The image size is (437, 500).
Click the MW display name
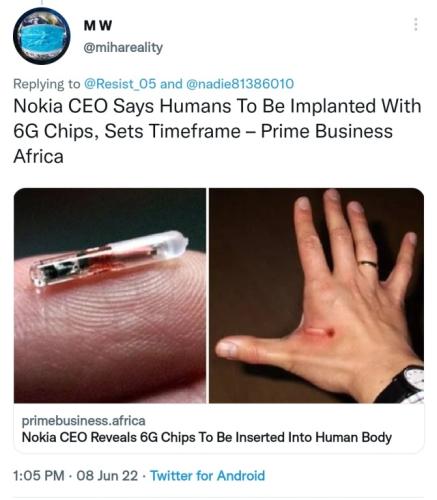coord(98,26)
